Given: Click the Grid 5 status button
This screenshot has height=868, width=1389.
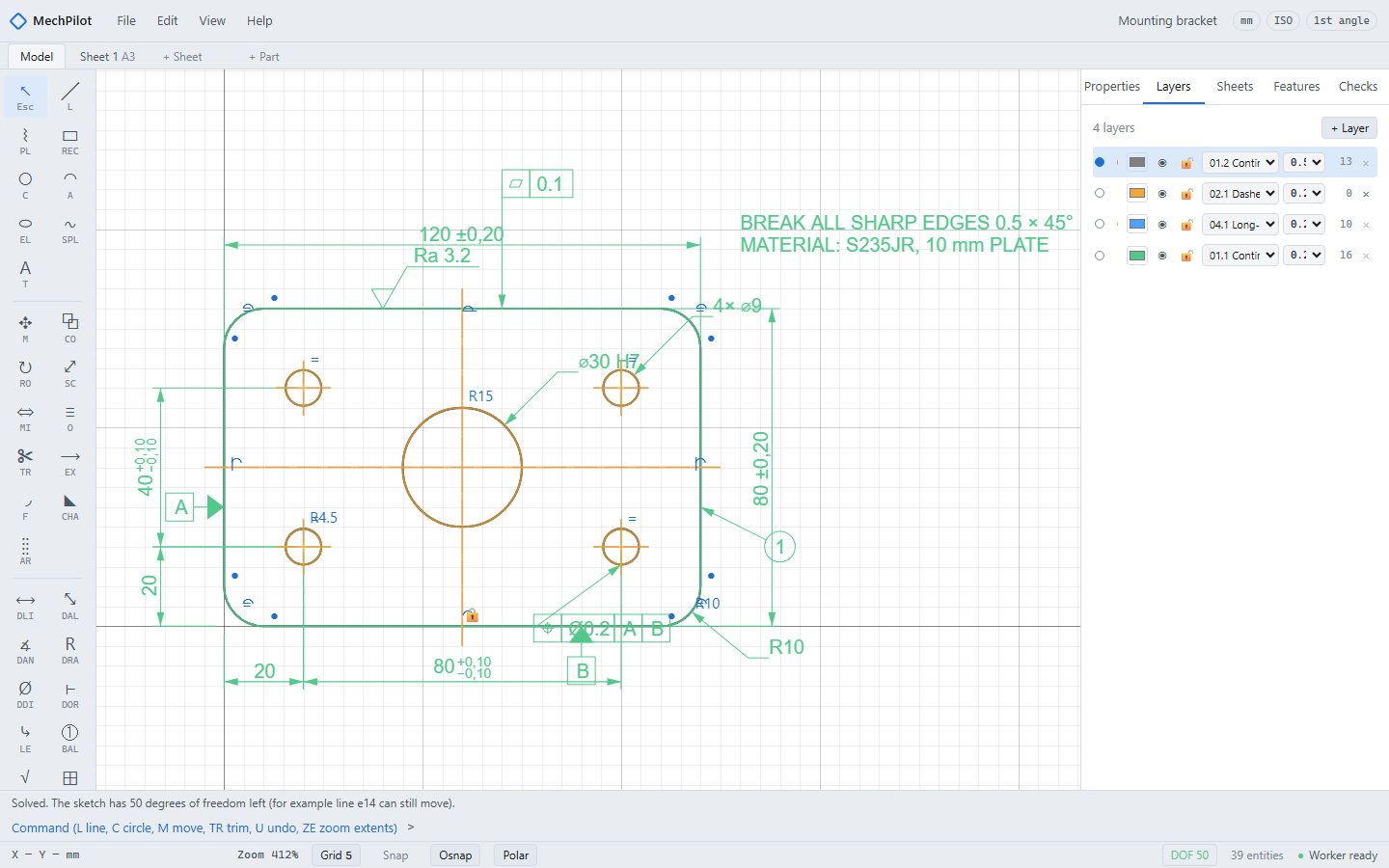Looking at the screenshot, I should pos(337,855).
